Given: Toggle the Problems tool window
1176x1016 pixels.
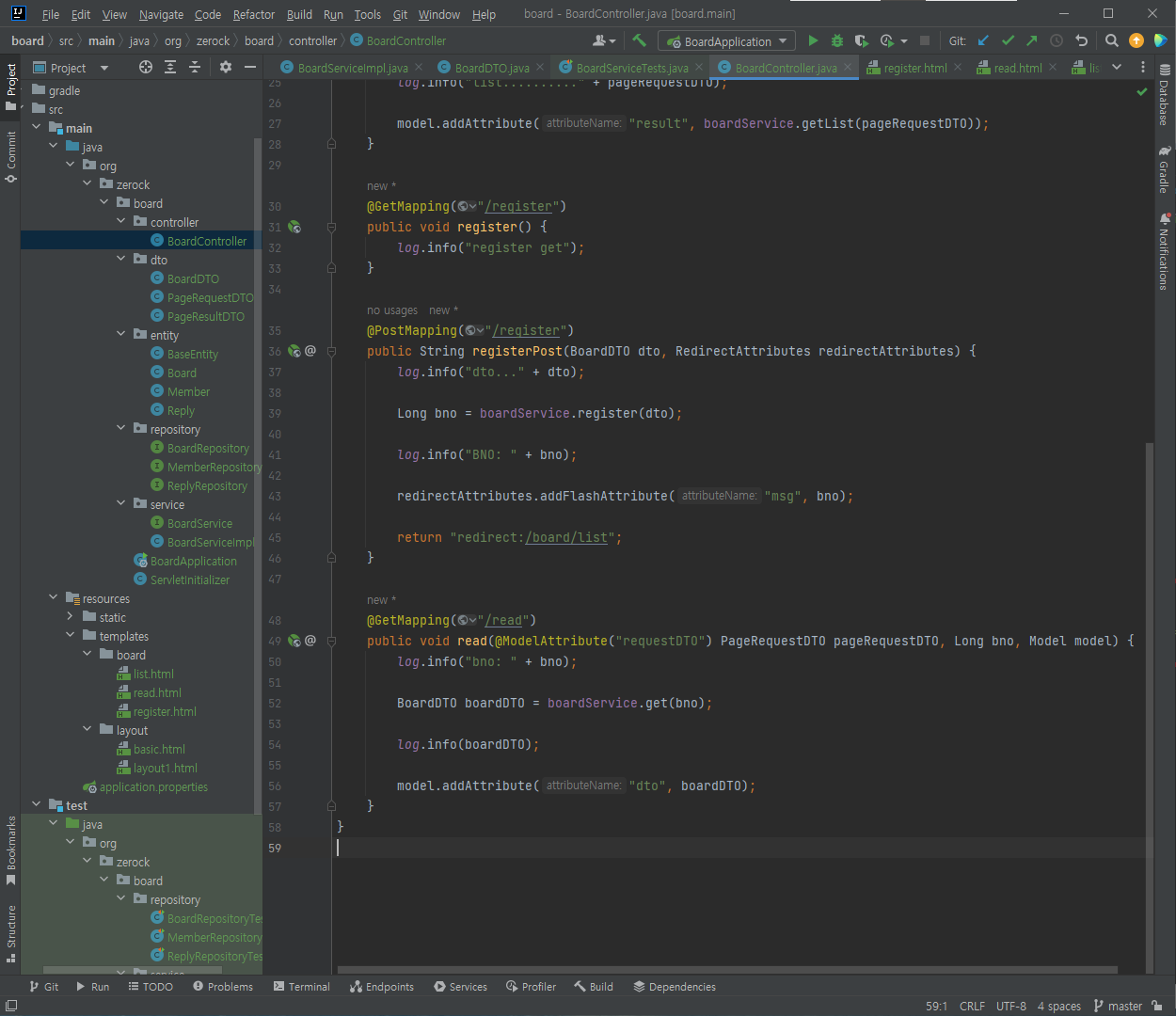Looking at the screenshot, I should tap(223, 987).
